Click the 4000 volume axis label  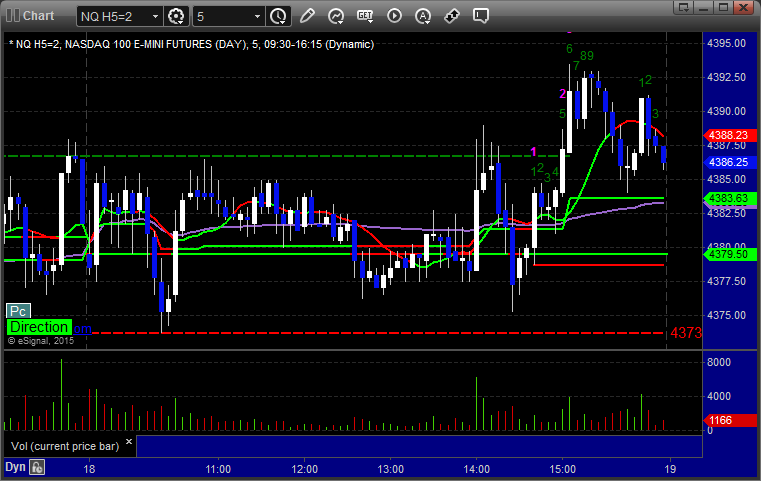pyautogui.click(x=719, y=396)
